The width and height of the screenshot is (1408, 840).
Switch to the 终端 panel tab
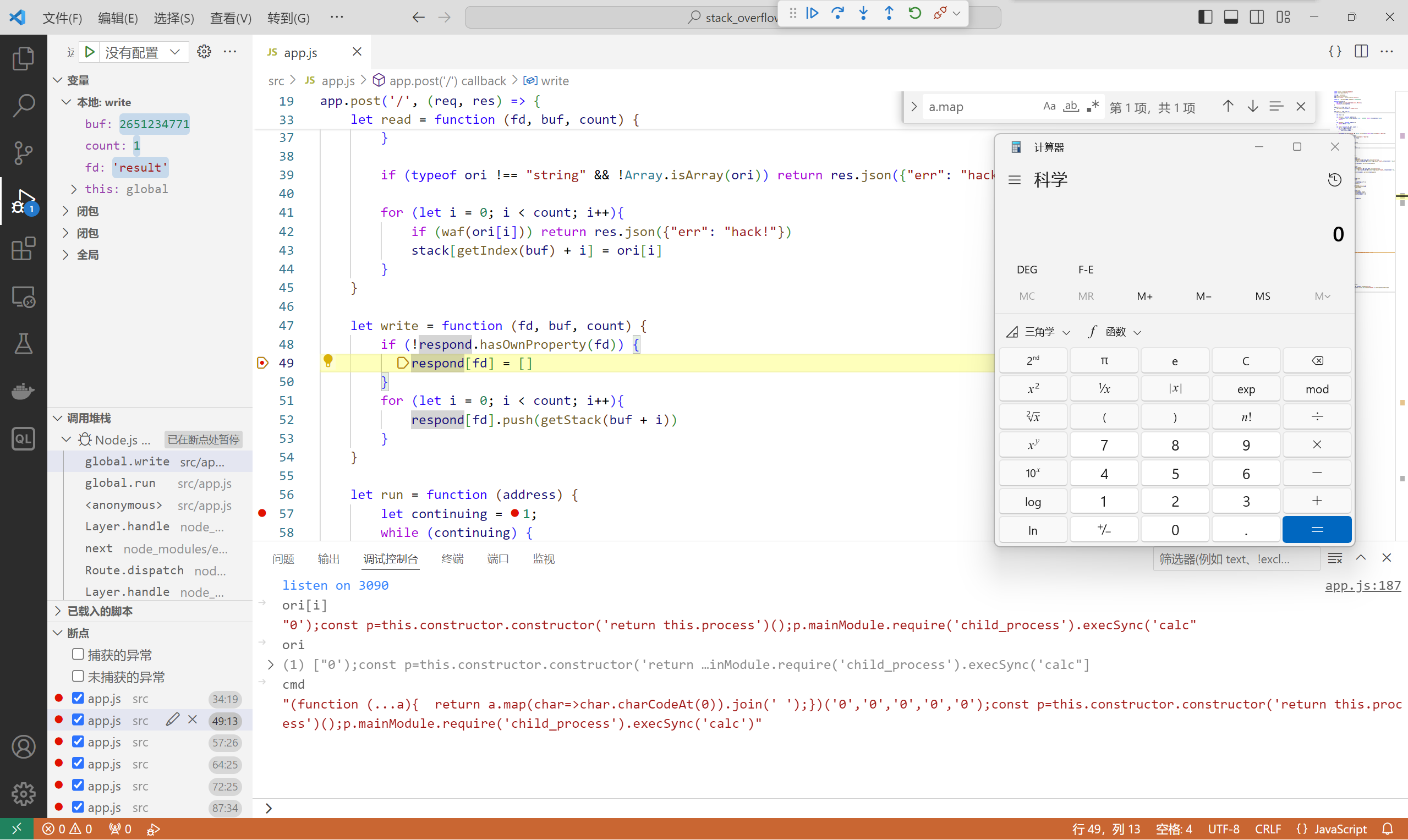click(x=452, y=559)
